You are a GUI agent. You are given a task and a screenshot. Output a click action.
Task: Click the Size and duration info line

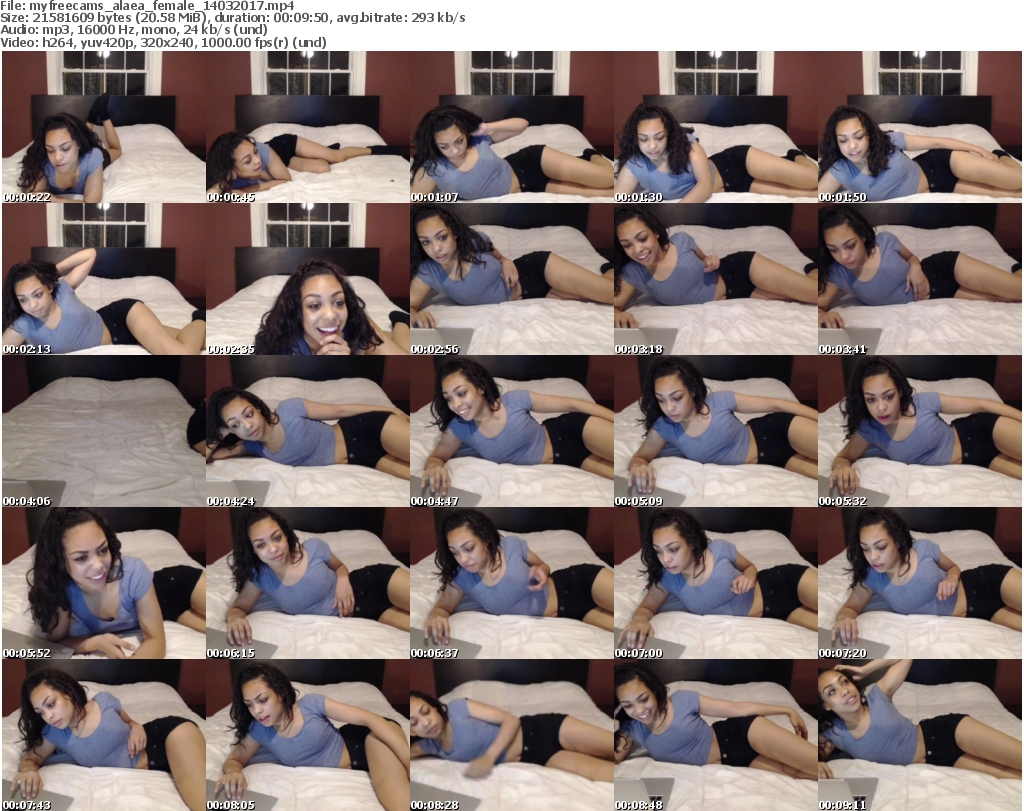coord(233,18)
